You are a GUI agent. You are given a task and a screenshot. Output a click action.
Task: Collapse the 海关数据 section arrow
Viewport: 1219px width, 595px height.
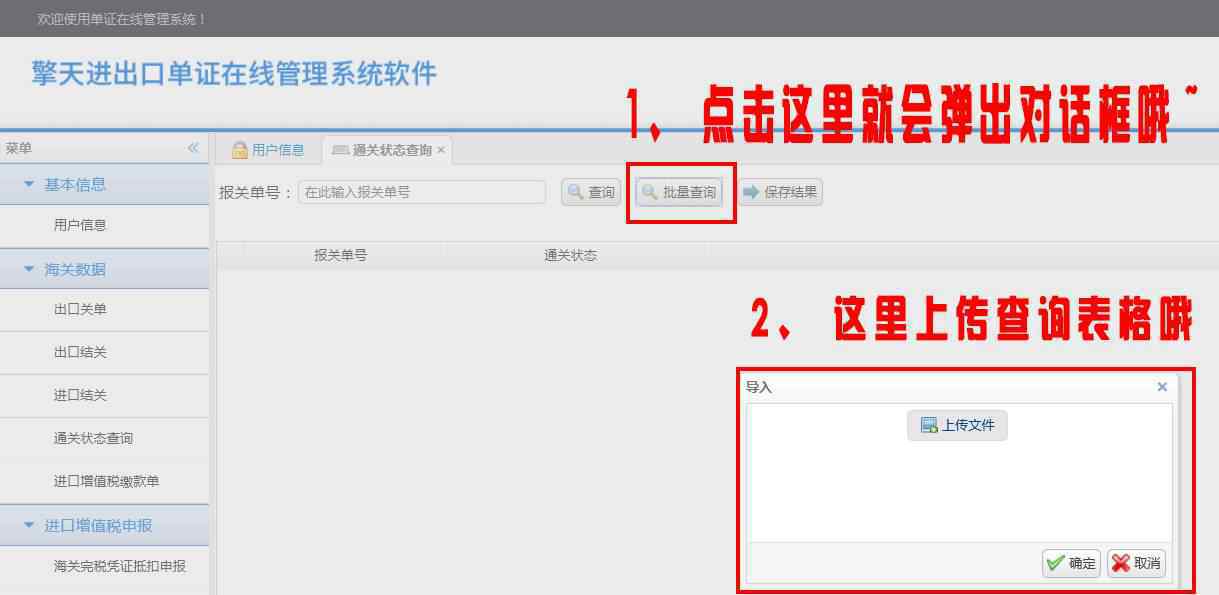point(28,269)
